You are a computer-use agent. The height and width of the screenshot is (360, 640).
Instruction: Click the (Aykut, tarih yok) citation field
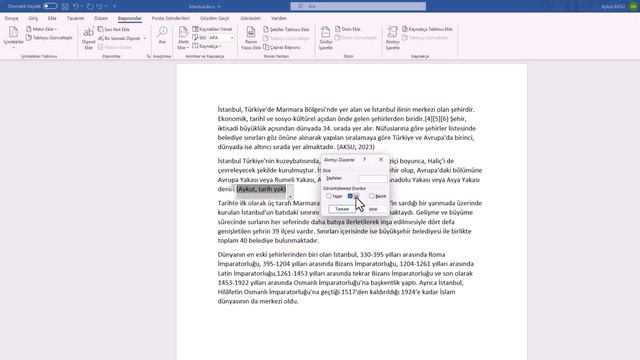point(261,189)
